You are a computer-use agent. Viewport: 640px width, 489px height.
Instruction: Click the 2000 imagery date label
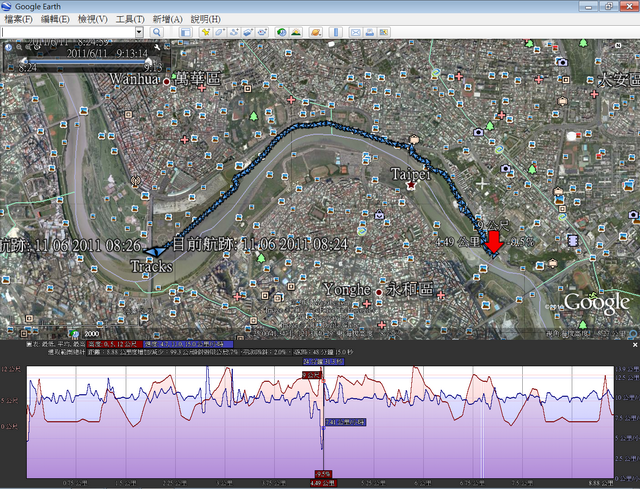[91, 333]
